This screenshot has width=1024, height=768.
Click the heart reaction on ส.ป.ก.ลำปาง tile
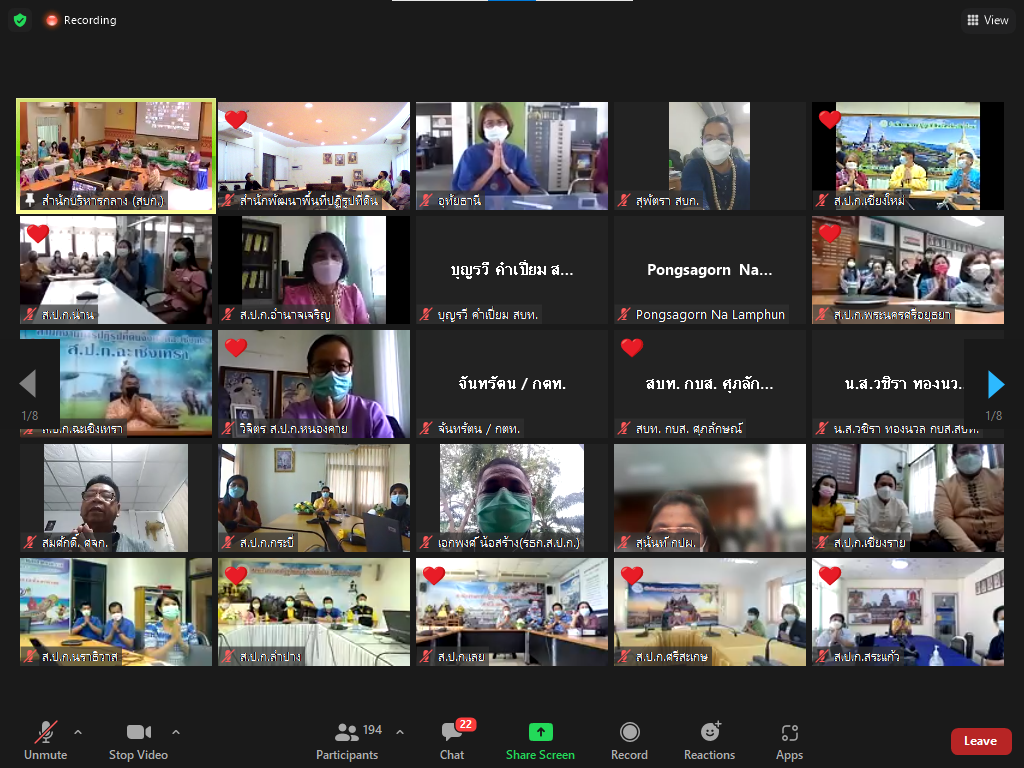click(x=236, y=575)
